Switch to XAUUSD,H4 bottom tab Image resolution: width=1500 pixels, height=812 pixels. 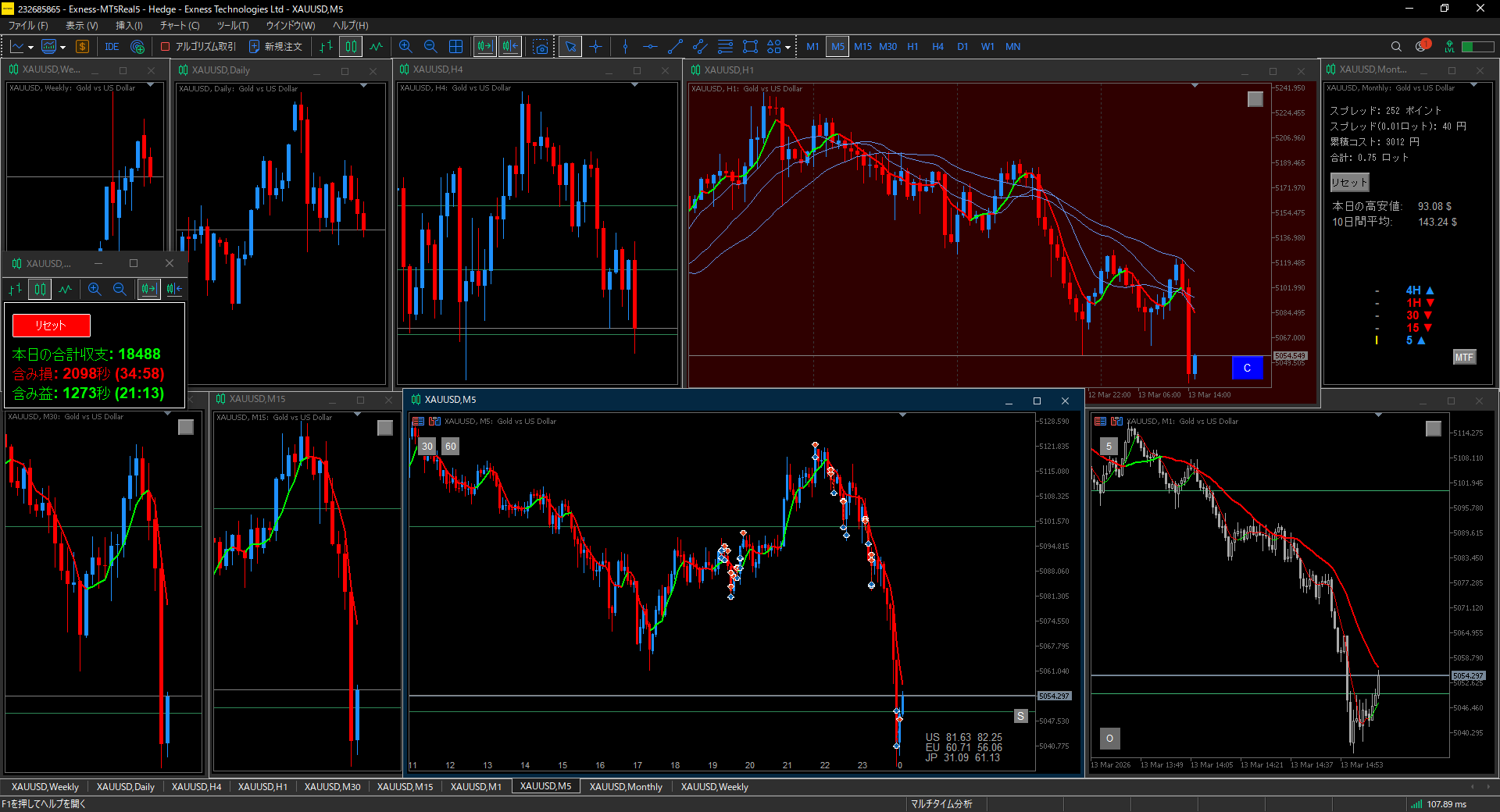tap(196, 787)
